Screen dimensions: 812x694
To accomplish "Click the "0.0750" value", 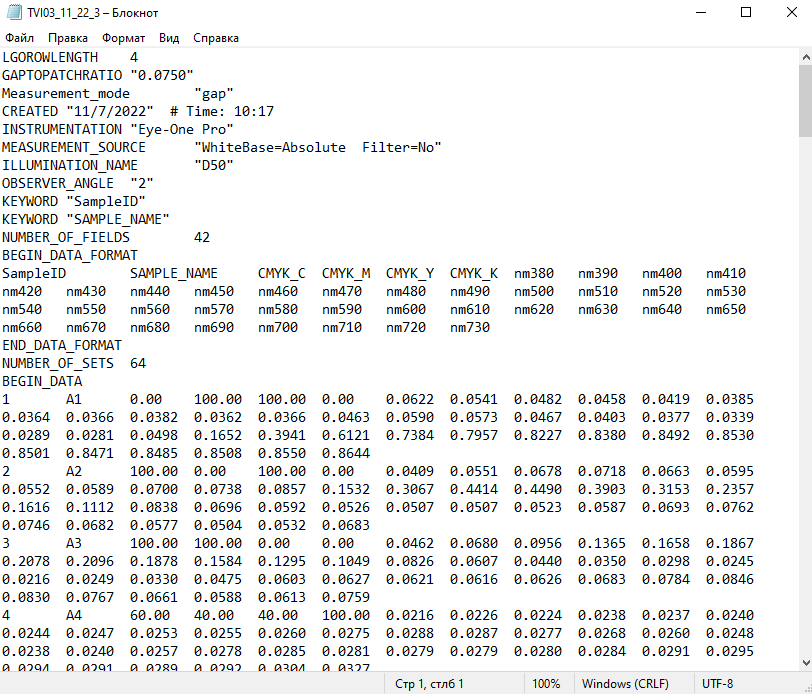I will point(162,75).
